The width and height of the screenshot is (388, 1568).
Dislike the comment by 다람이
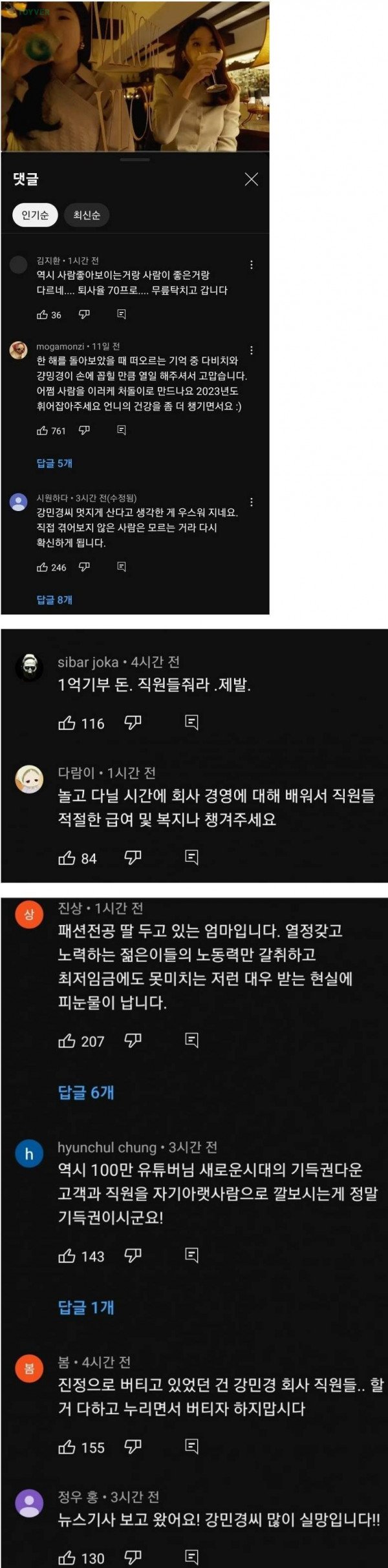[133, 857]
